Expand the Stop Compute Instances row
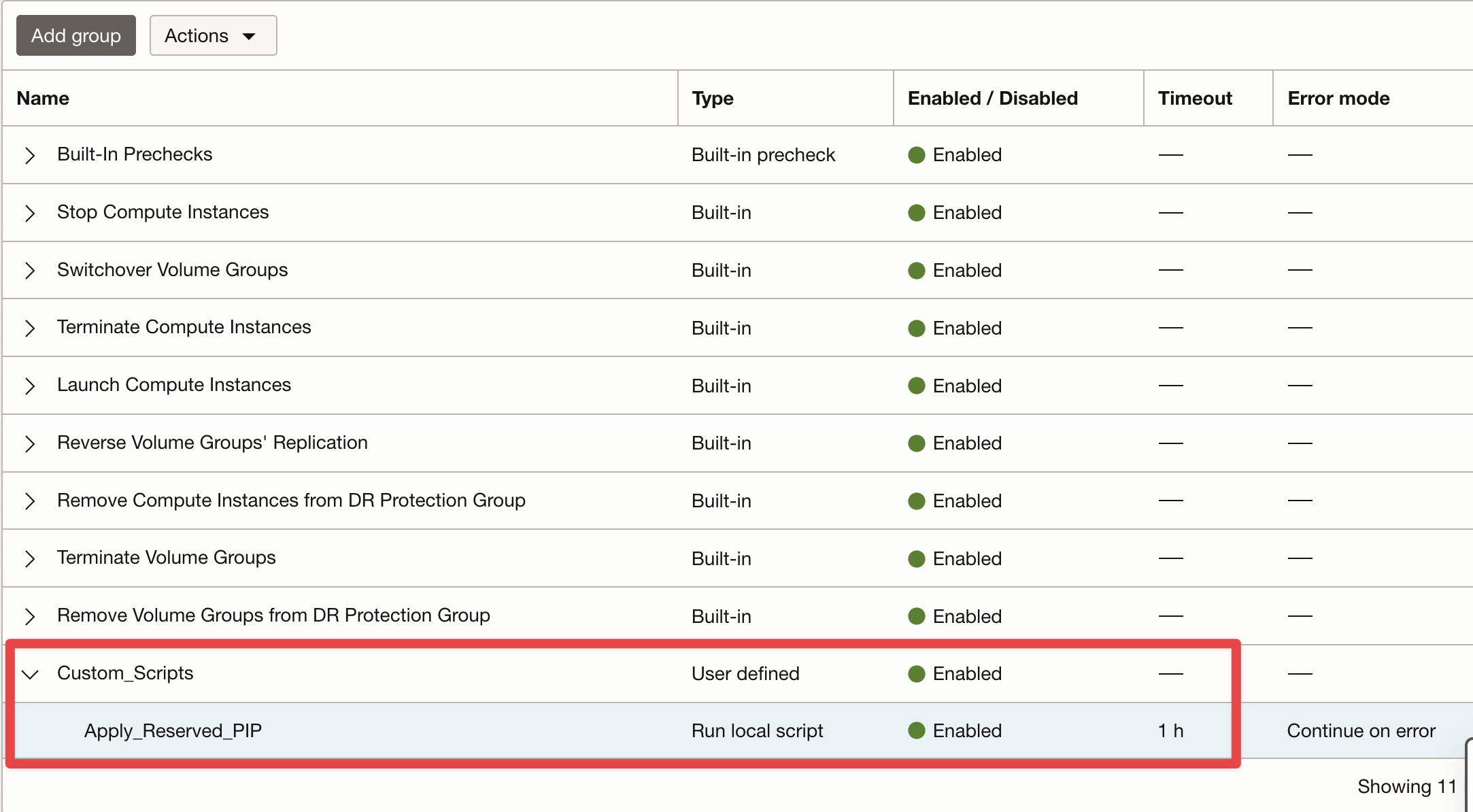Image resolution: width=1473 pixels, height=812 pixels. 29,213
